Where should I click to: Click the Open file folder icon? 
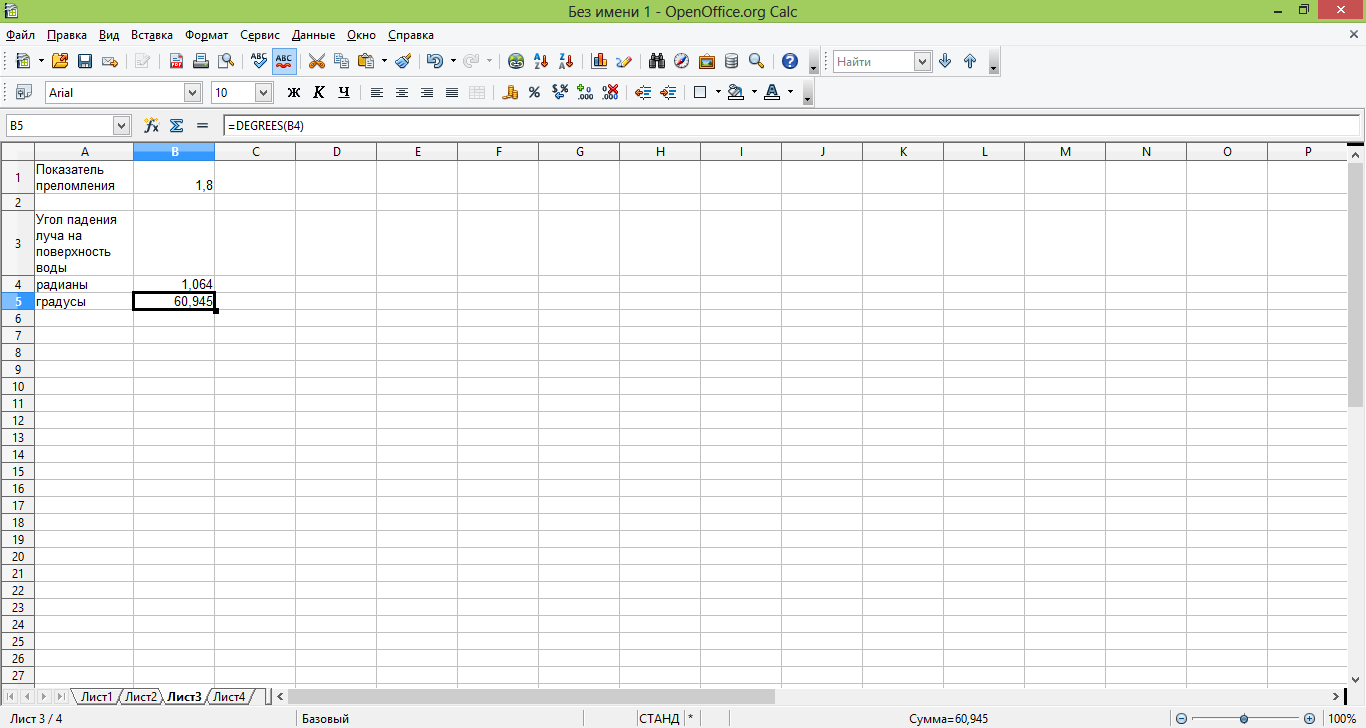click(x=60, y=61)
